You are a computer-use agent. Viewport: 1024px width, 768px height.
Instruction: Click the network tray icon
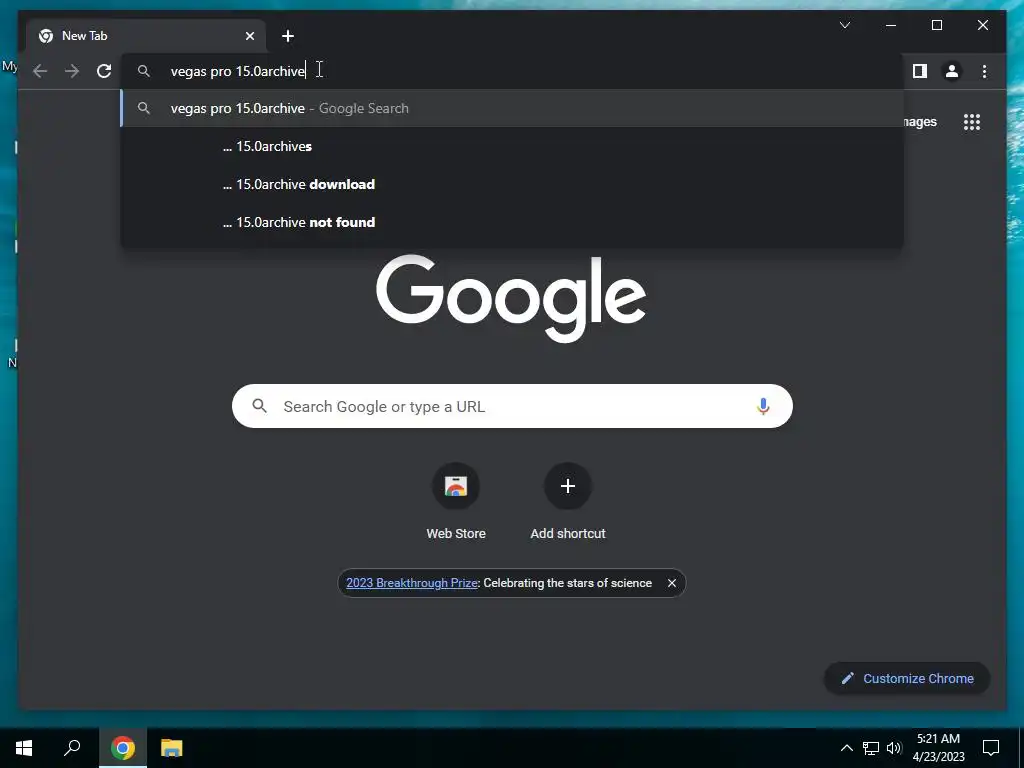pyautogui.click(x=871, y=748)
